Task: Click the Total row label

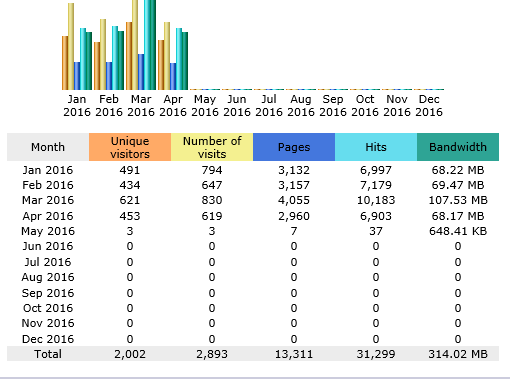Action: 48,354
